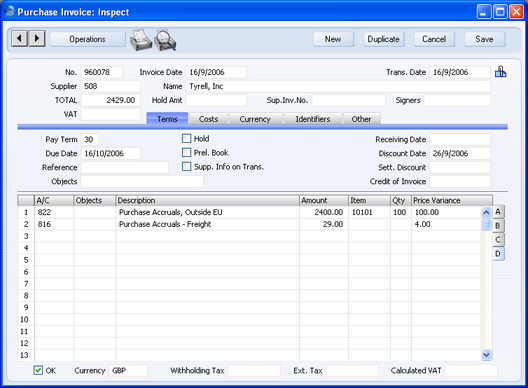Click the No. field 960078
Image resolution: width=528 pixels, height=388 pixels.
[x=102, y=72]
